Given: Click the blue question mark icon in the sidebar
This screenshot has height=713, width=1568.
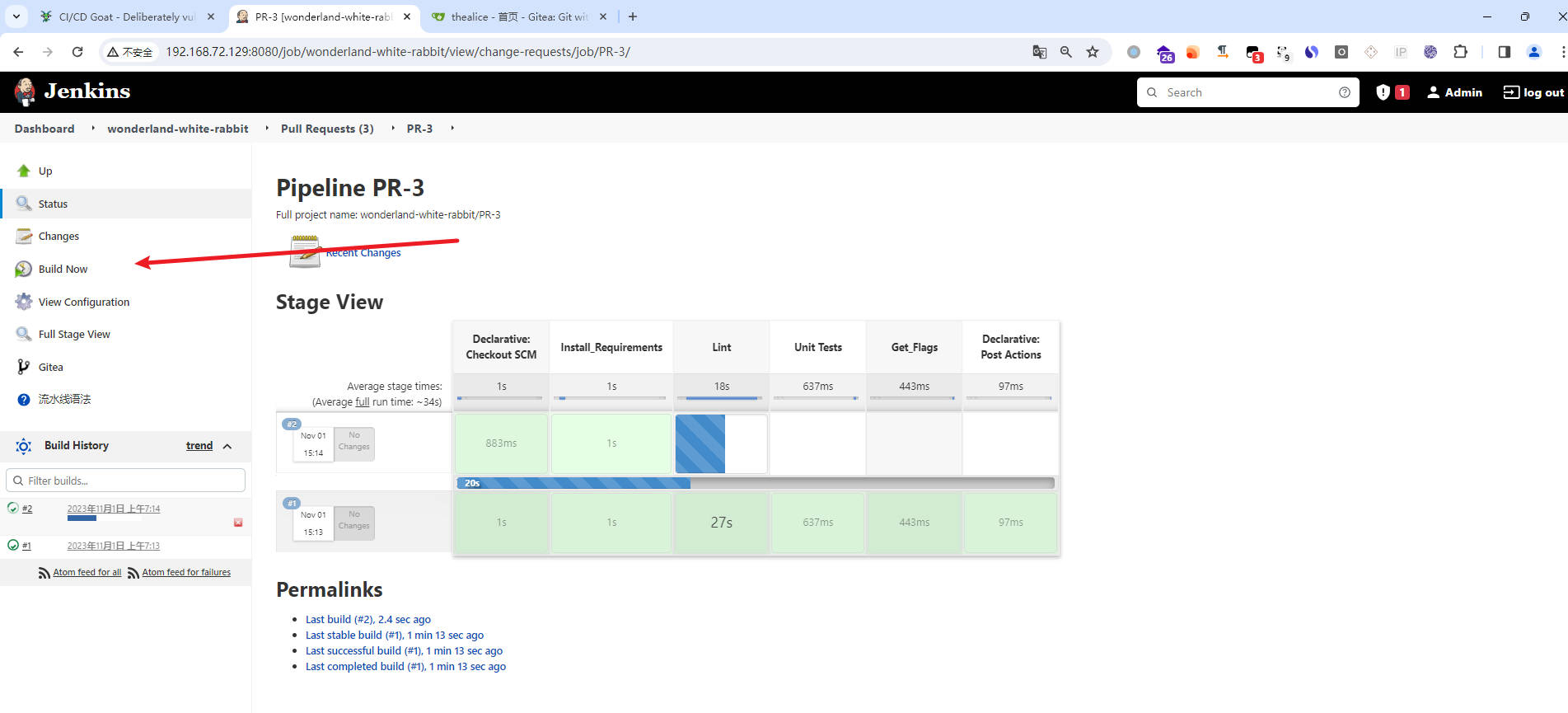Looking at the screenshot, I should coord(24,399).
